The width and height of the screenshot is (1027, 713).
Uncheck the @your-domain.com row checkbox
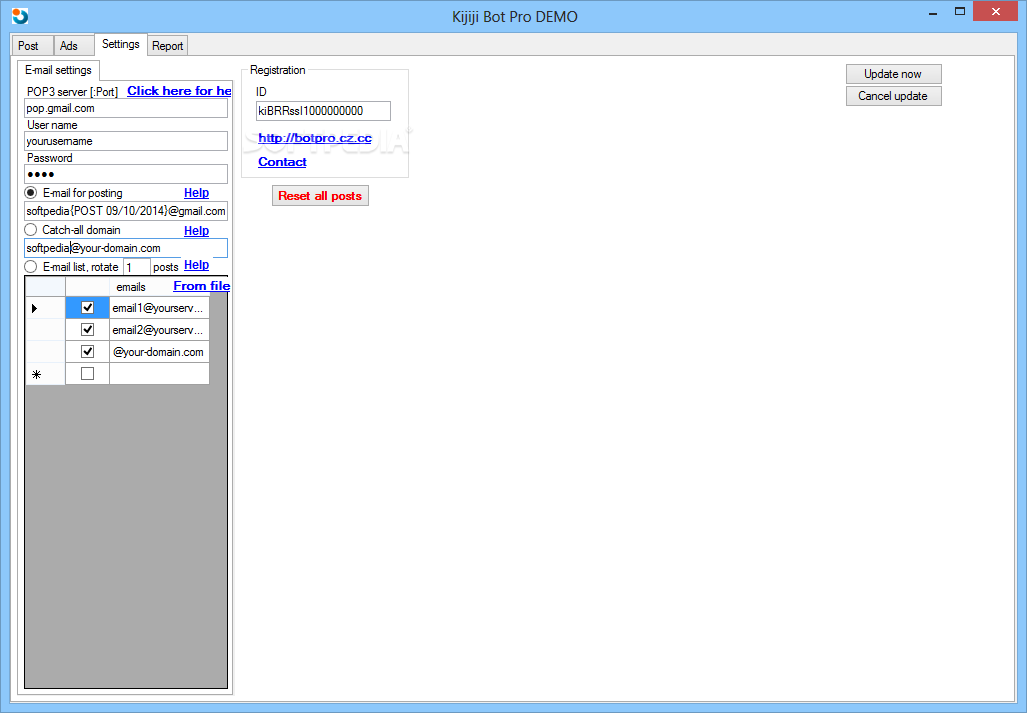click(87, 352)
